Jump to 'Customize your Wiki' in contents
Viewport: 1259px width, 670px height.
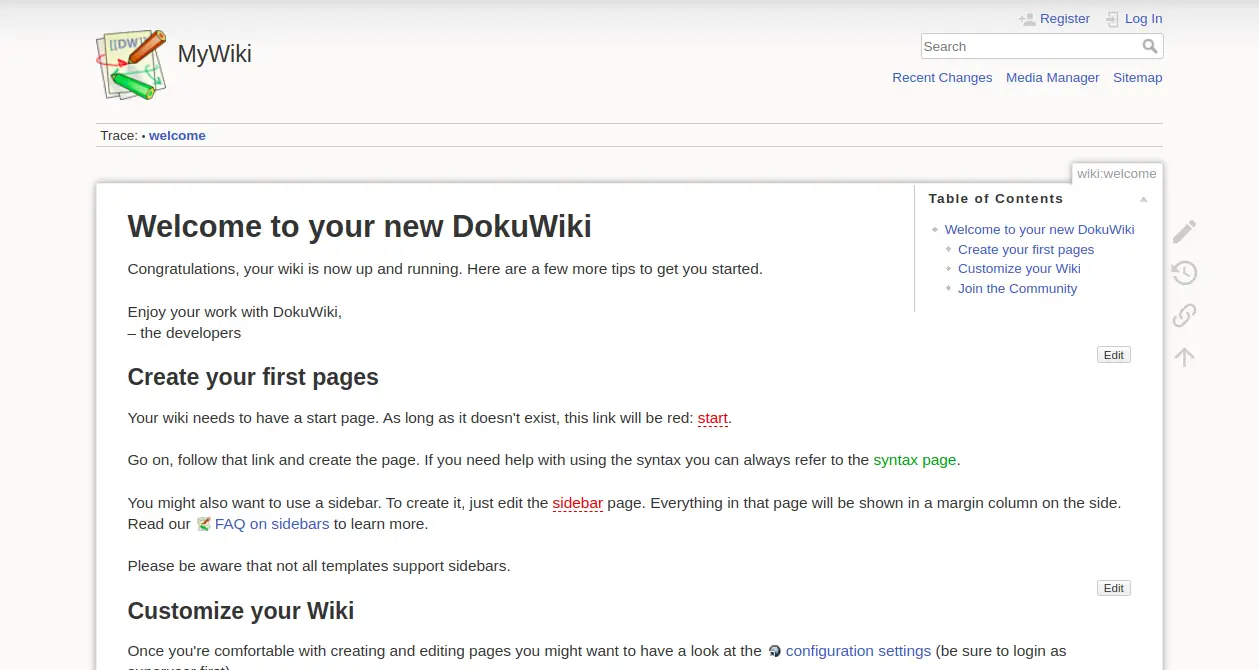click(x=1019, y=269)
